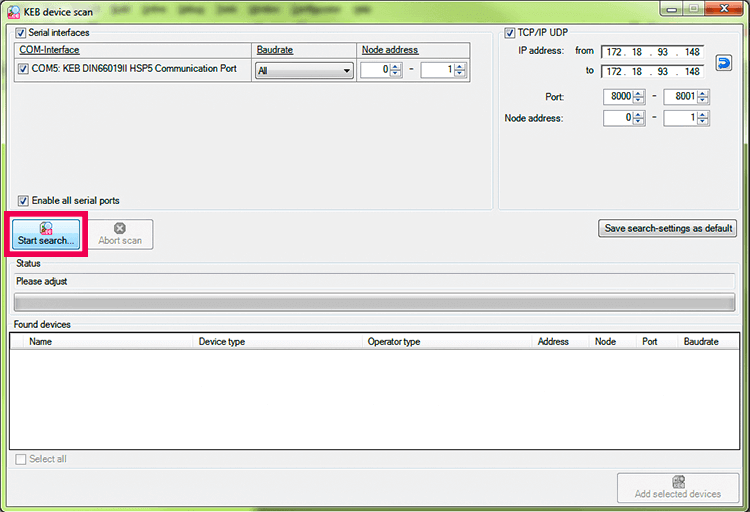Click the blue IP address reset arrow

(x=724, y=62)
